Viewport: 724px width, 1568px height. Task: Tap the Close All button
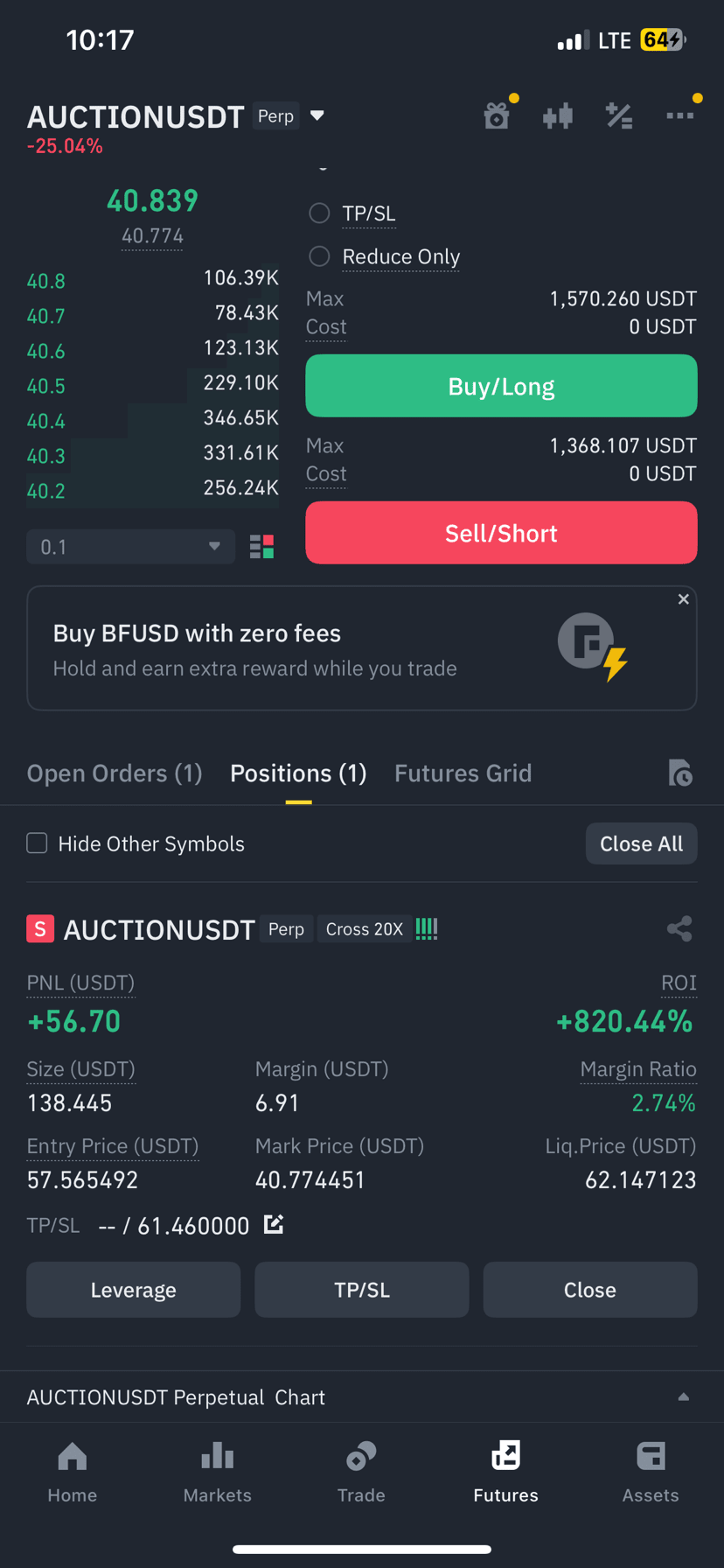click(x=641, y=843)
